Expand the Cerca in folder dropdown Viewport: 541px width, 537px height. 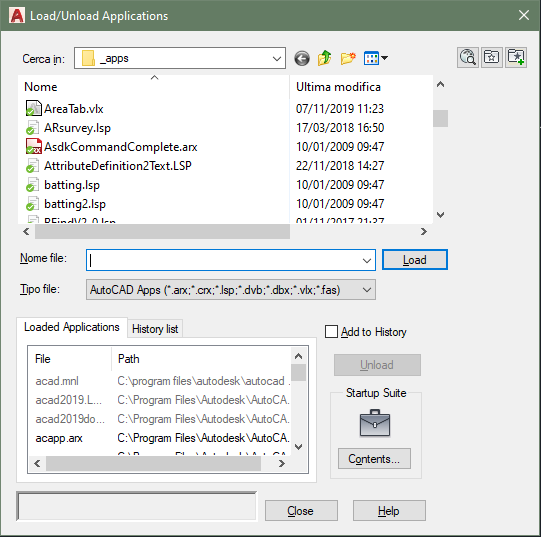277,58
